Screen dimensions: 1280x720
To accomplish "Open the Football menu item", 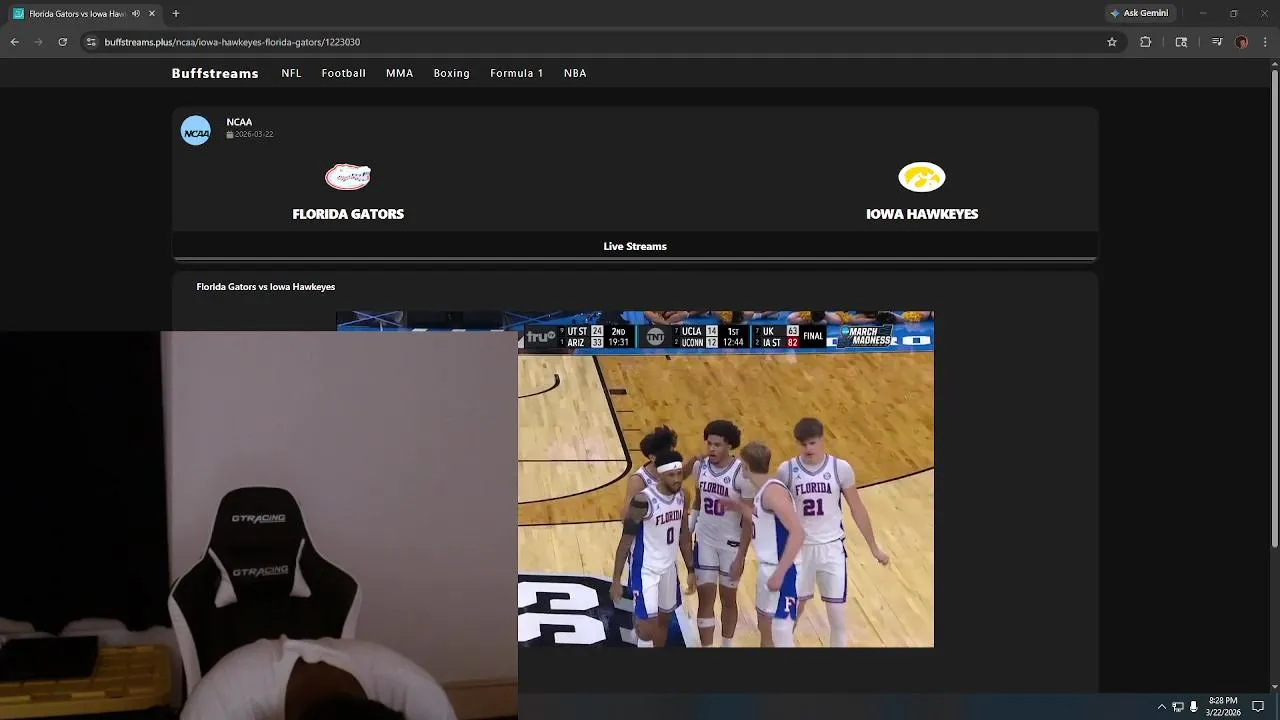I will tap(343, 73).
